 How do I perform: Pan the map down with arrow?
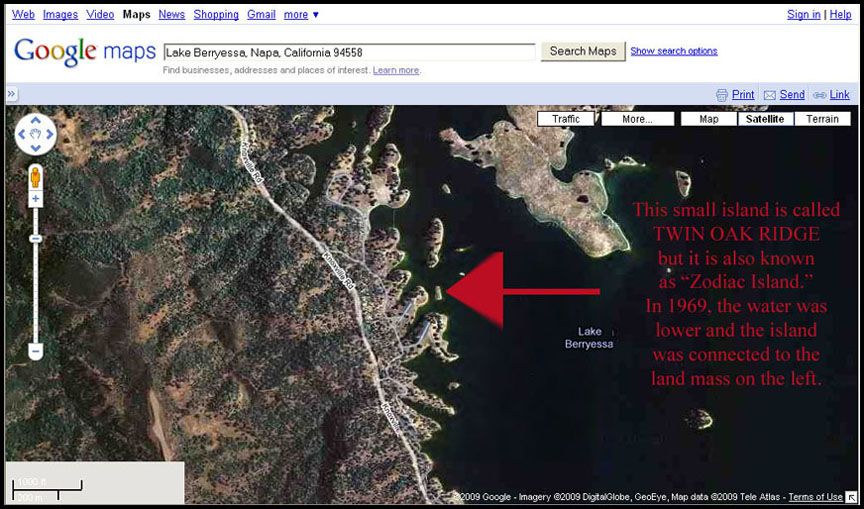pyautogui.click(x=36, y=148)
